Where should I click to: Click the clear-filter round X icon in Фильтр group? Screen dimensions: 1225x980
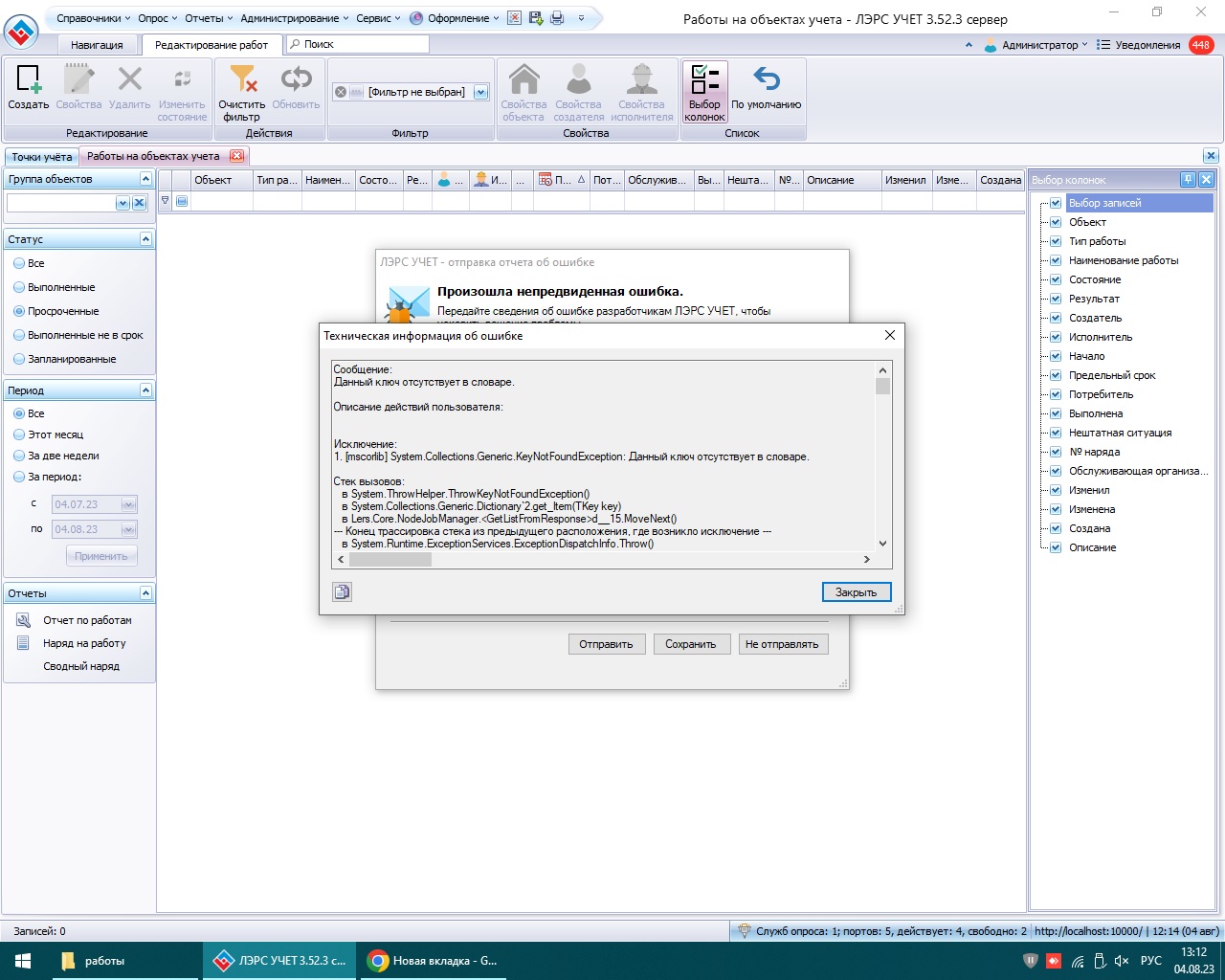click(x=340, y=92)
